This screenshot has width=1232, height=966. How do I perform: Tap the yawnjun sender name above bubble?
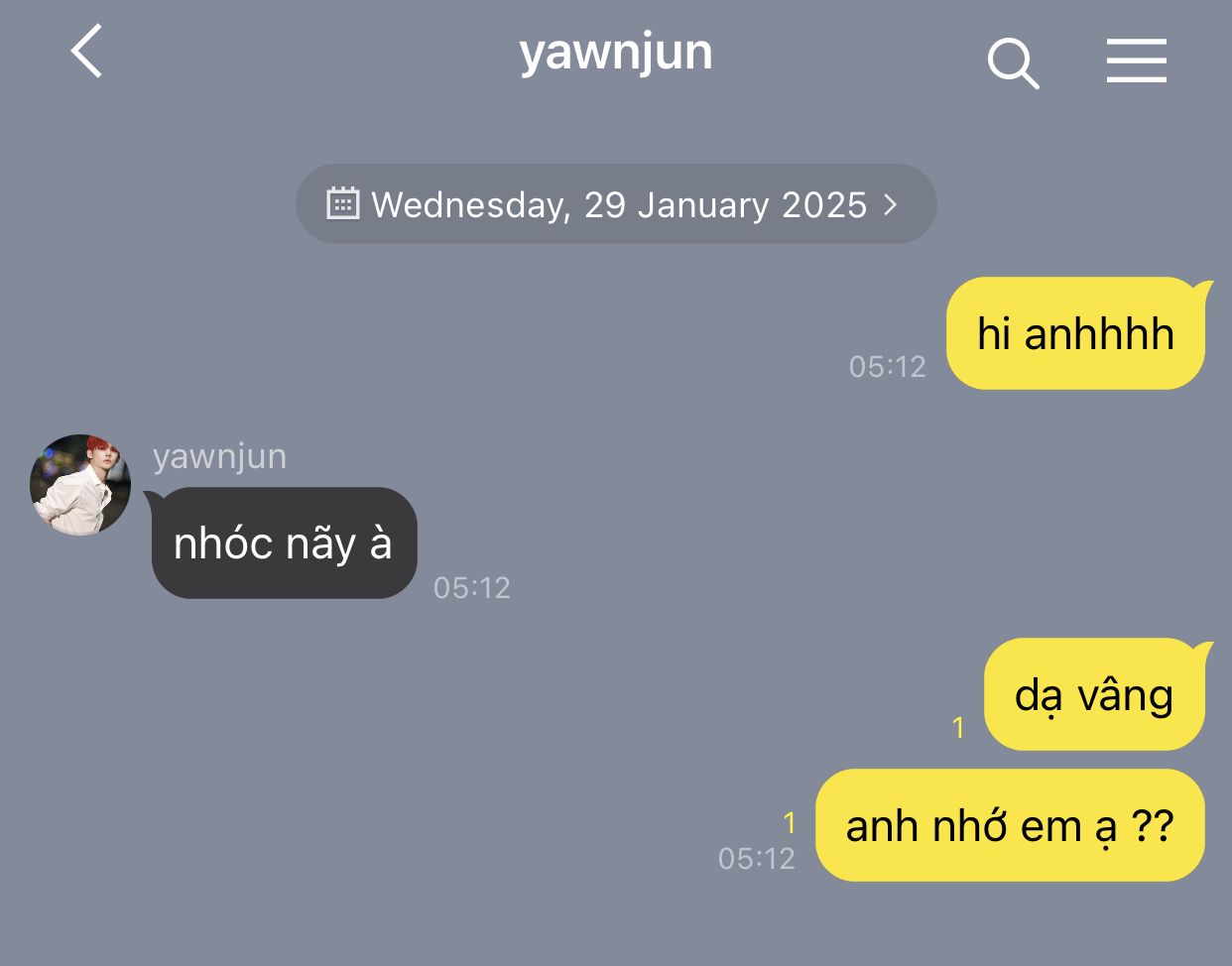click(219, 456)
